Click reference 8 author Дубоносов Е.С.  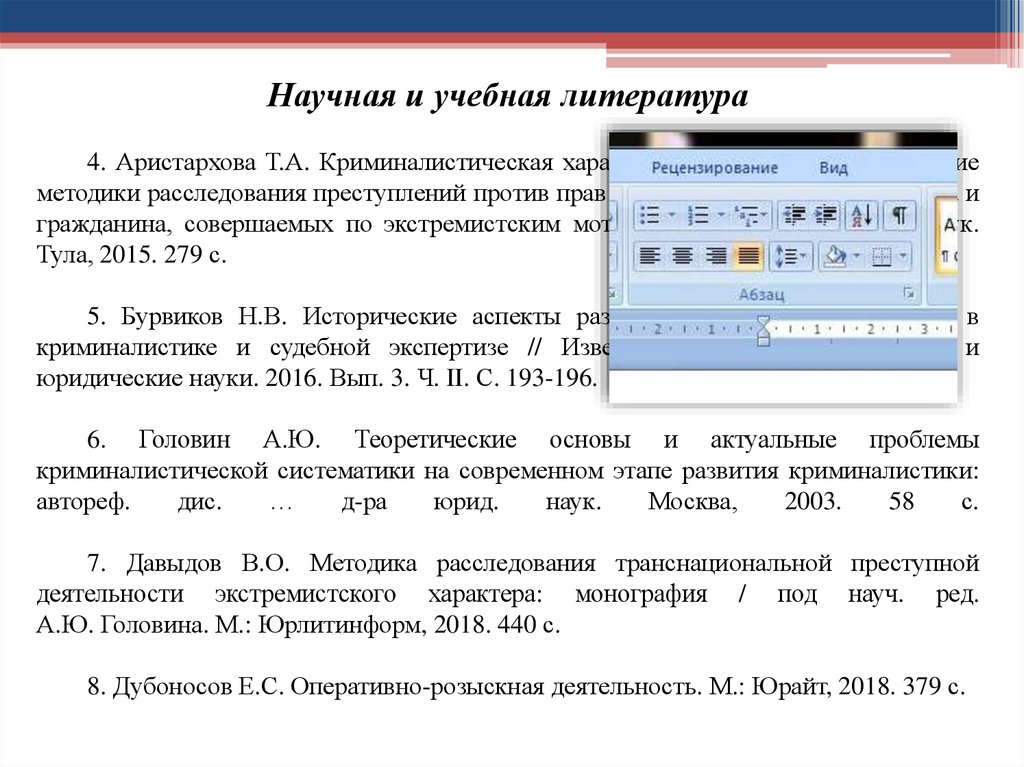pos(198,687)
